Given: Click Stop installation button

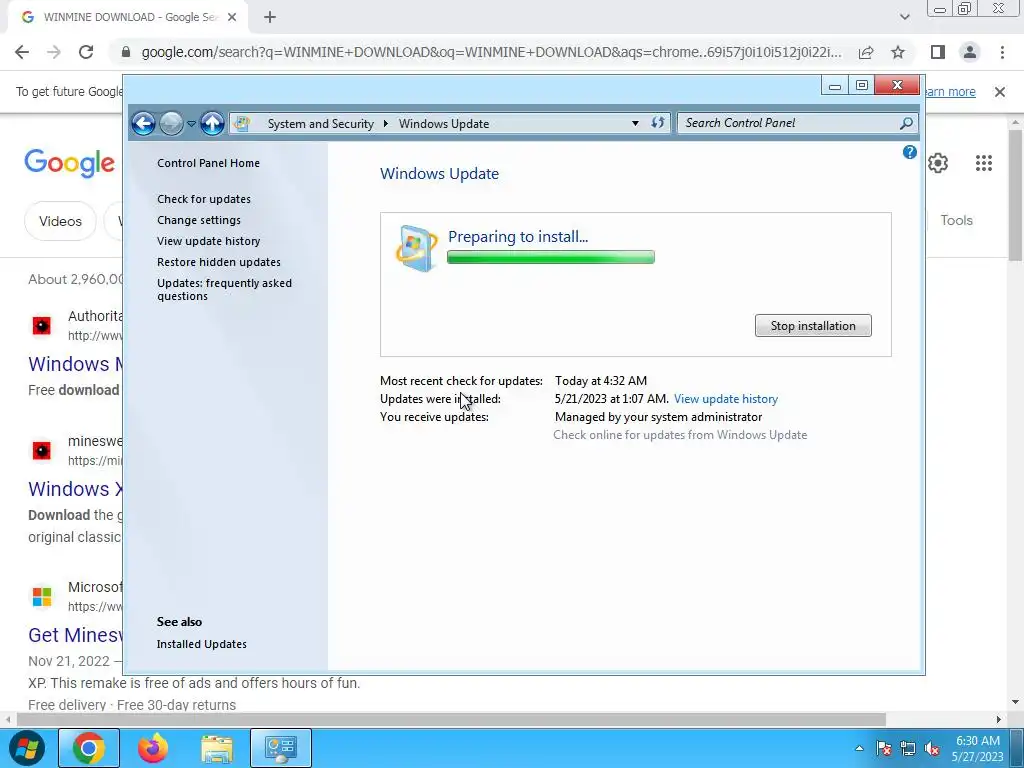Looking at the screenshot, I should coord(813,325).
